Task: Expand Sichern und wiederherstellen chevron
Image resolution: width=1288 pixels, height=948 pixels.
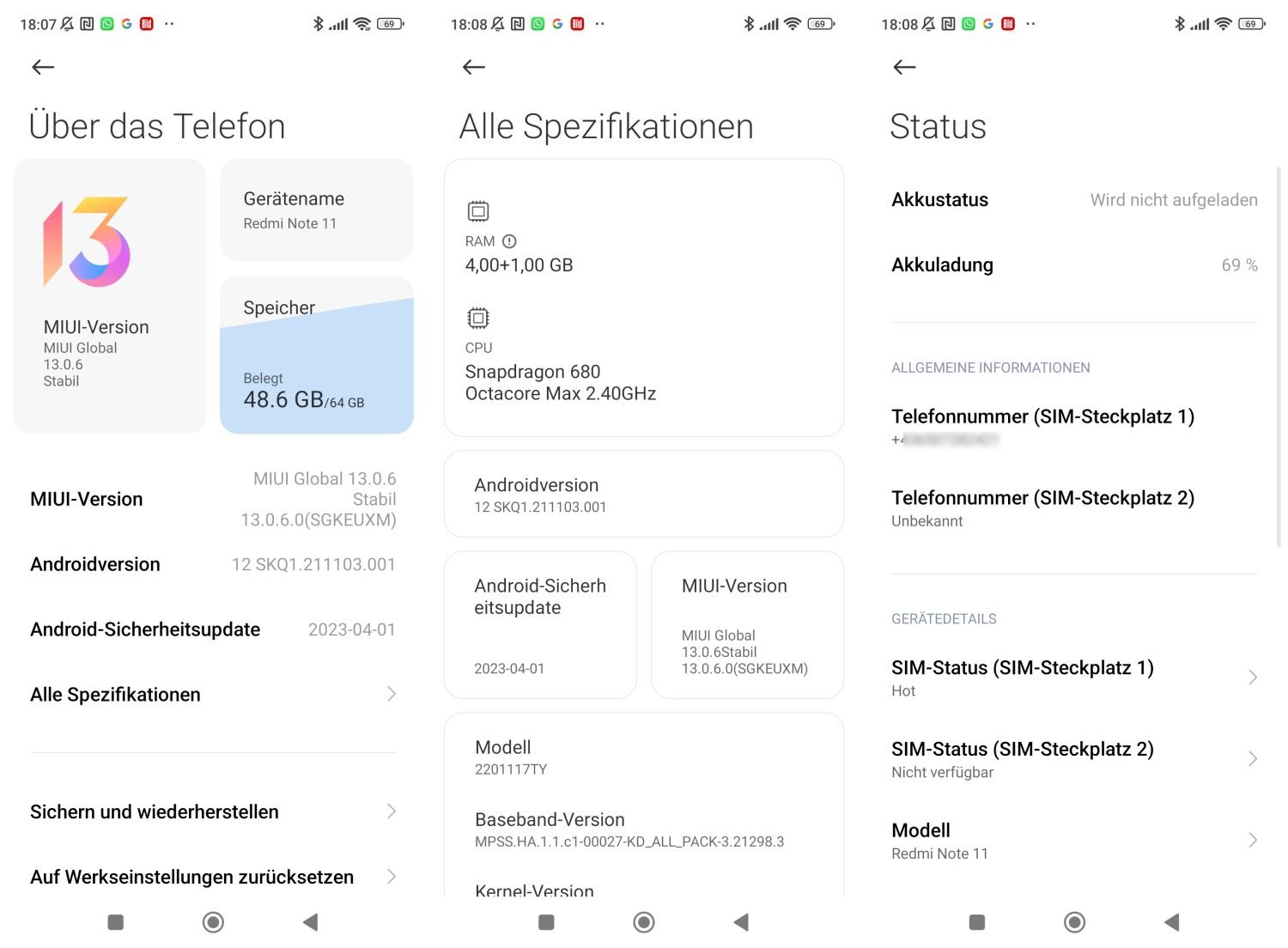Action: coord(392,811)
